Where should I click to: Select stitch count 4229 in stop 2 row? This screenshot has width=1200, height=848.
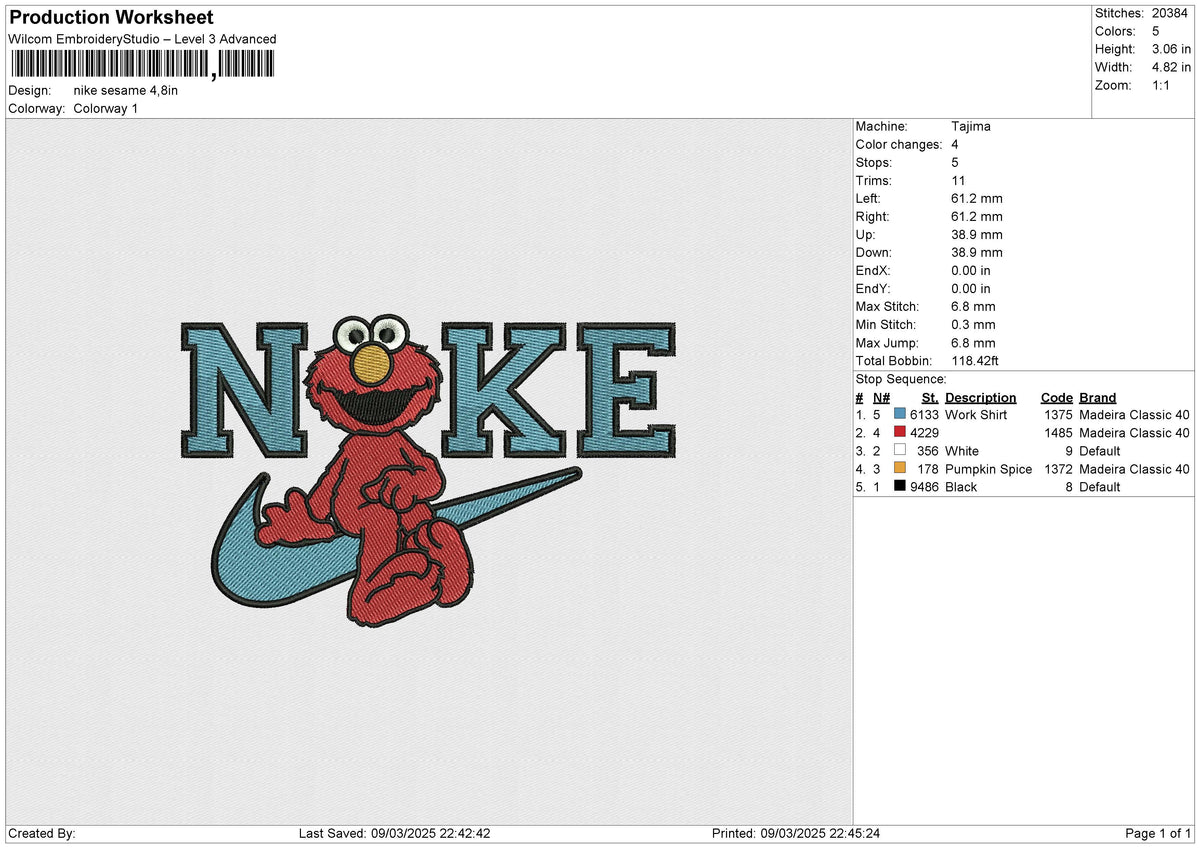(924, 432)
